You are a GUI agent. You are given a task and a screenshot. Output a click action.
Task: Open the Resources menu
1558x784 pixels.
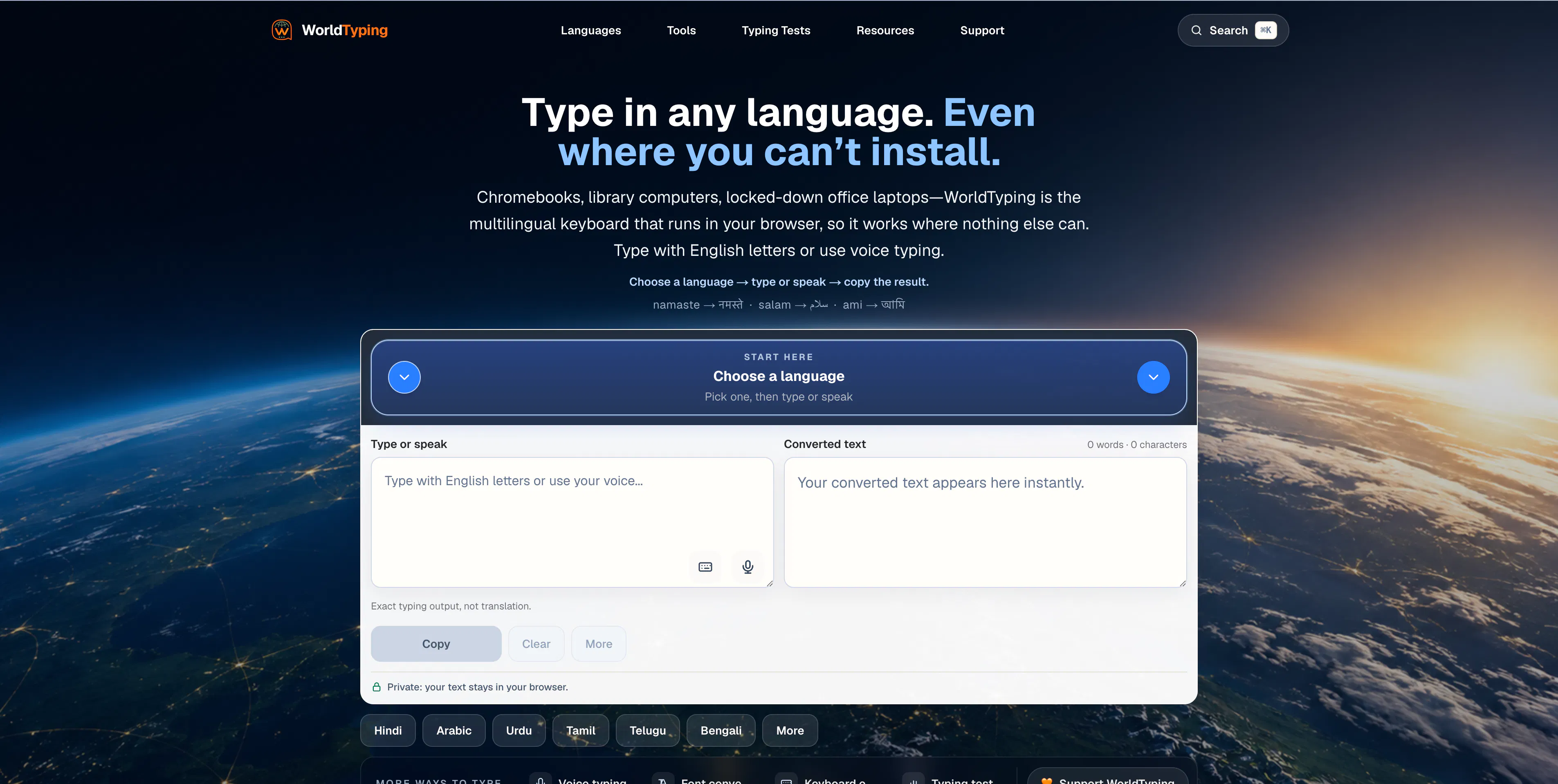885,30
